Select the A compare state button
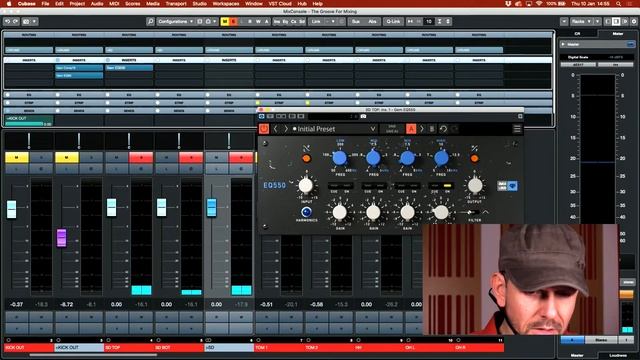 click(x=411, y=129)
